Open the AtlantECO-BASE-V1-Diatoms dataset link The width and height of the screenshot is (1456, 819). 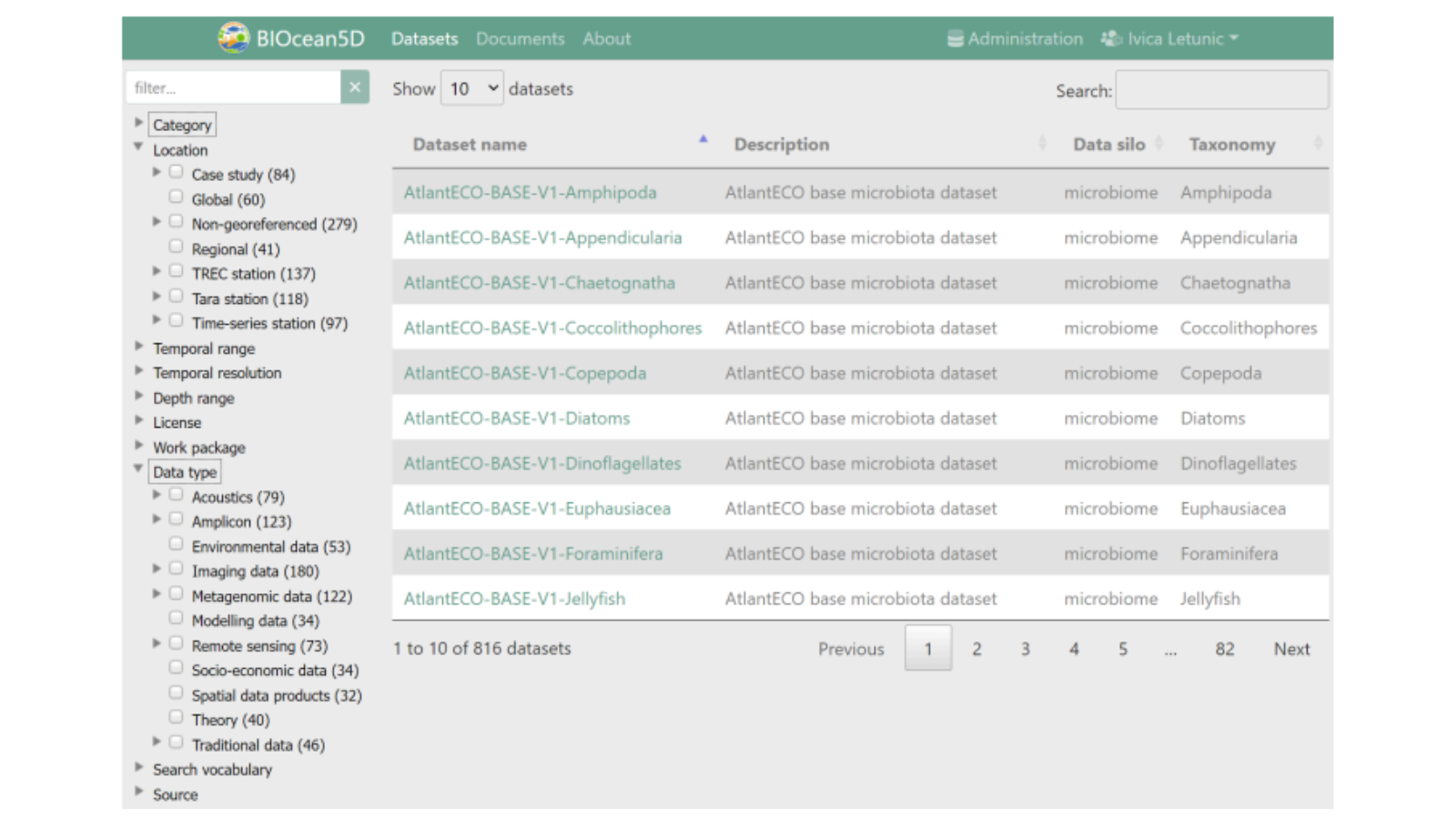coord(516,419)
